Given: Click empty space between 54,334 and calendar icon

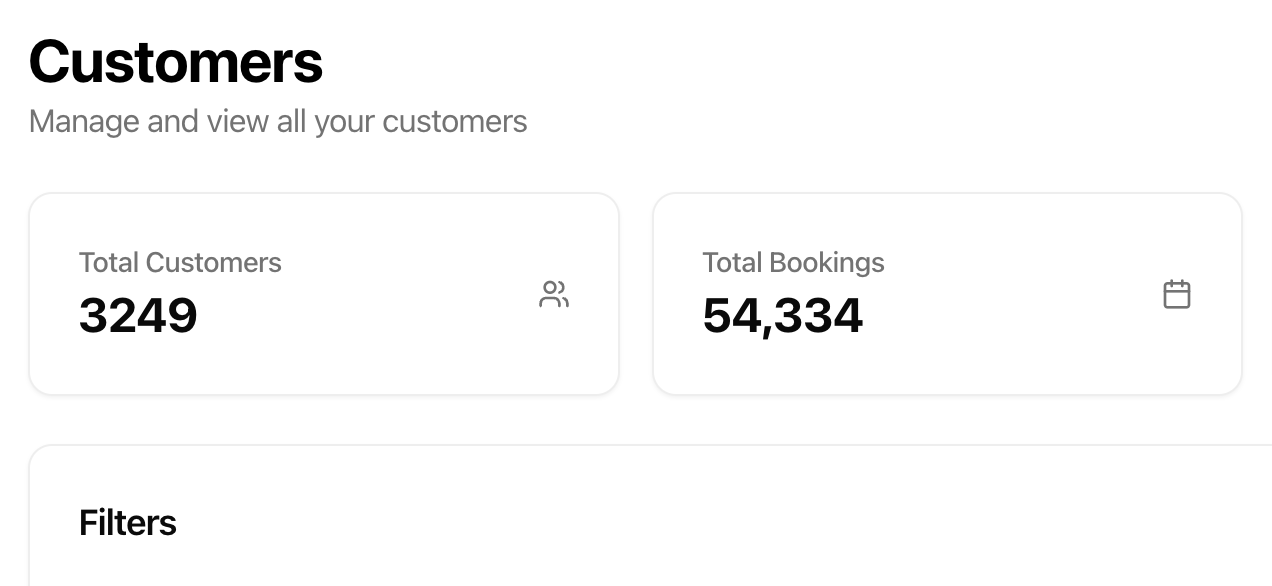Looking at the screenshot, I should tap(1010, 316).
